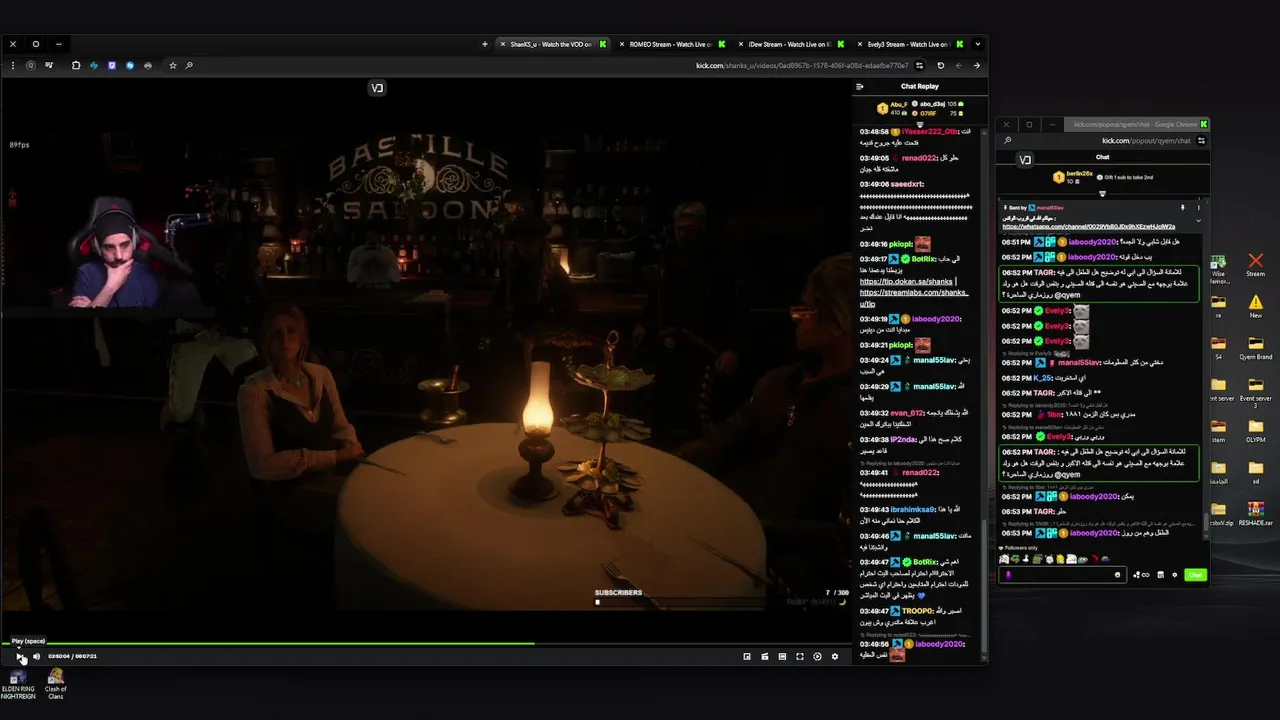Switch to the ROMEO Stream tab

click(670, 44)
